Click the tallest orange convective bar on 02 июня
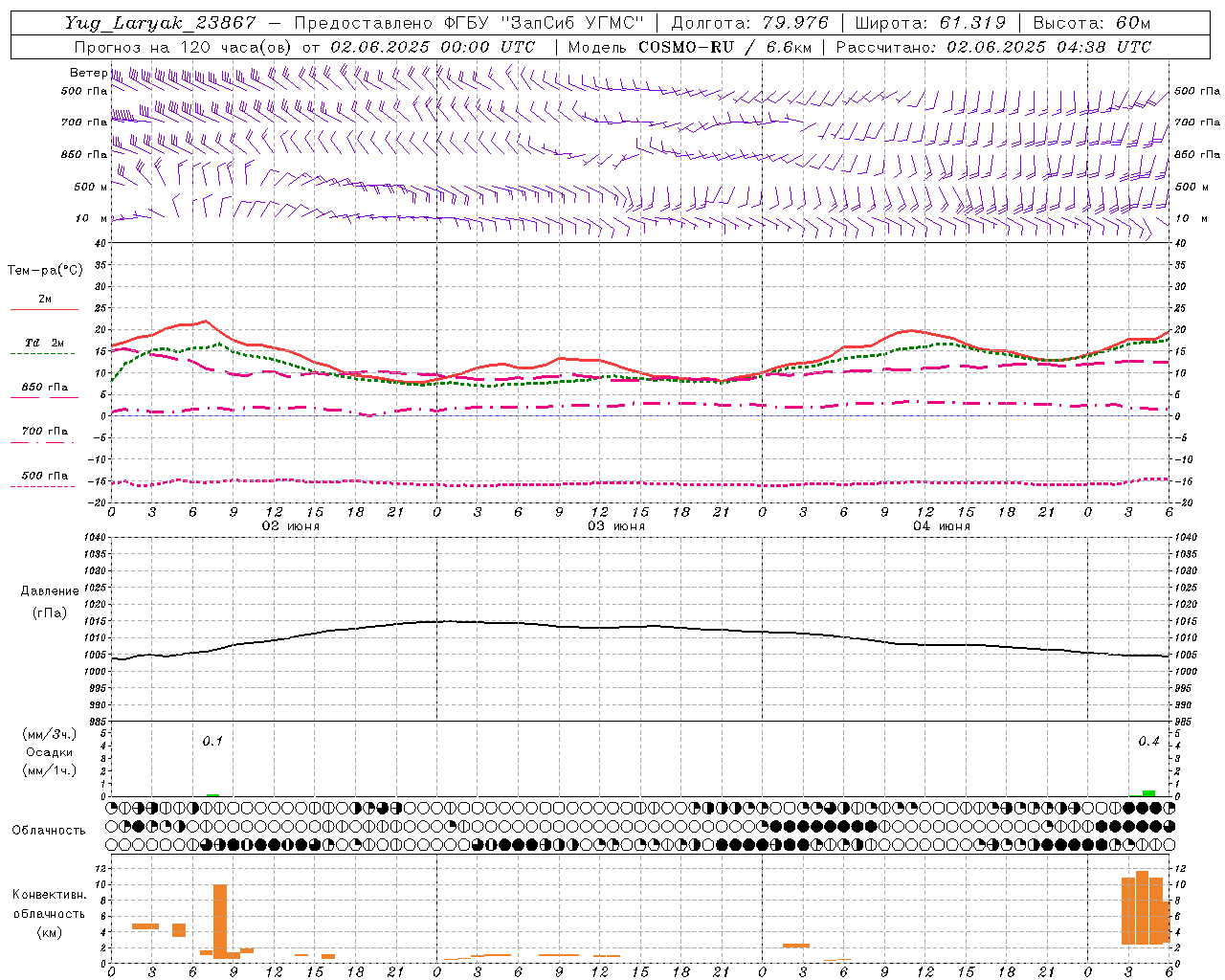Image resolution: width=1225 pixels, height=980 pixels. (x=220, y=921)
